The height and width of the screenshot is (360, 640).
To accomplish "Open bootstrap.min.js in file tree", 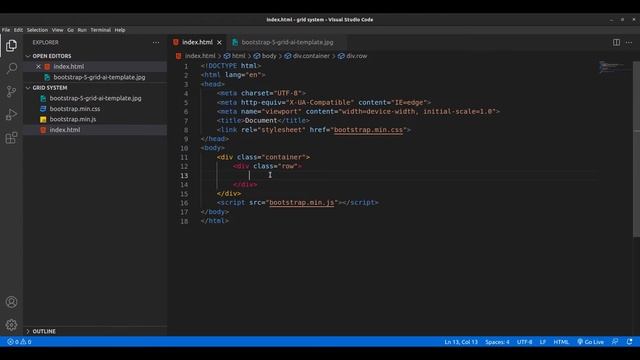I will 73,120.
